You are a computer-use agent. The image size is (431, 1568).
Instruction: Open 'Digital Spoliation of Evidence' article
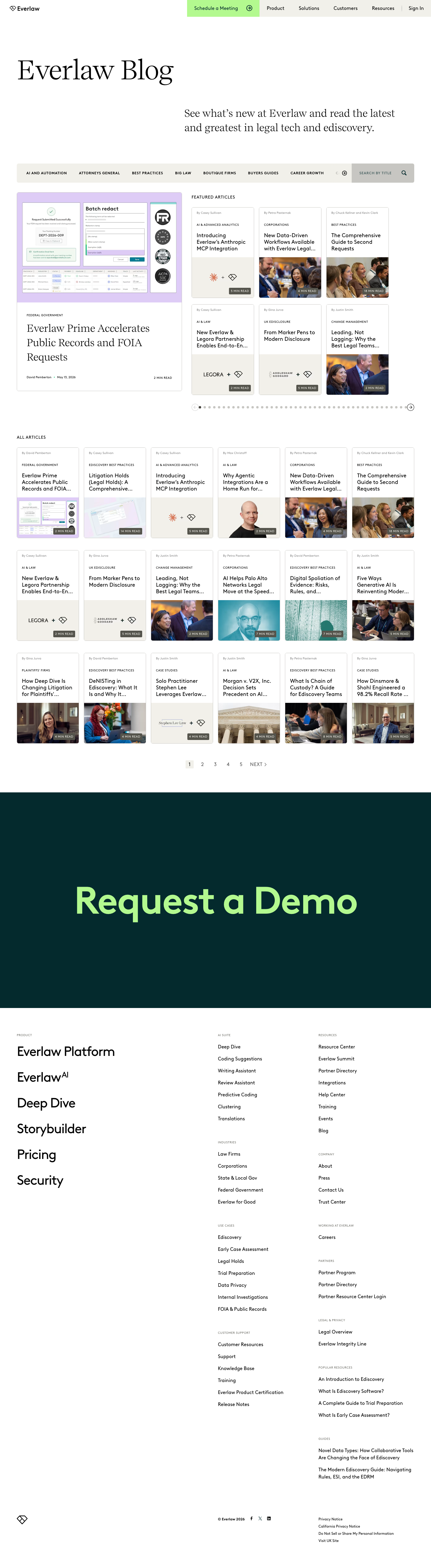(x=316, y=595)
